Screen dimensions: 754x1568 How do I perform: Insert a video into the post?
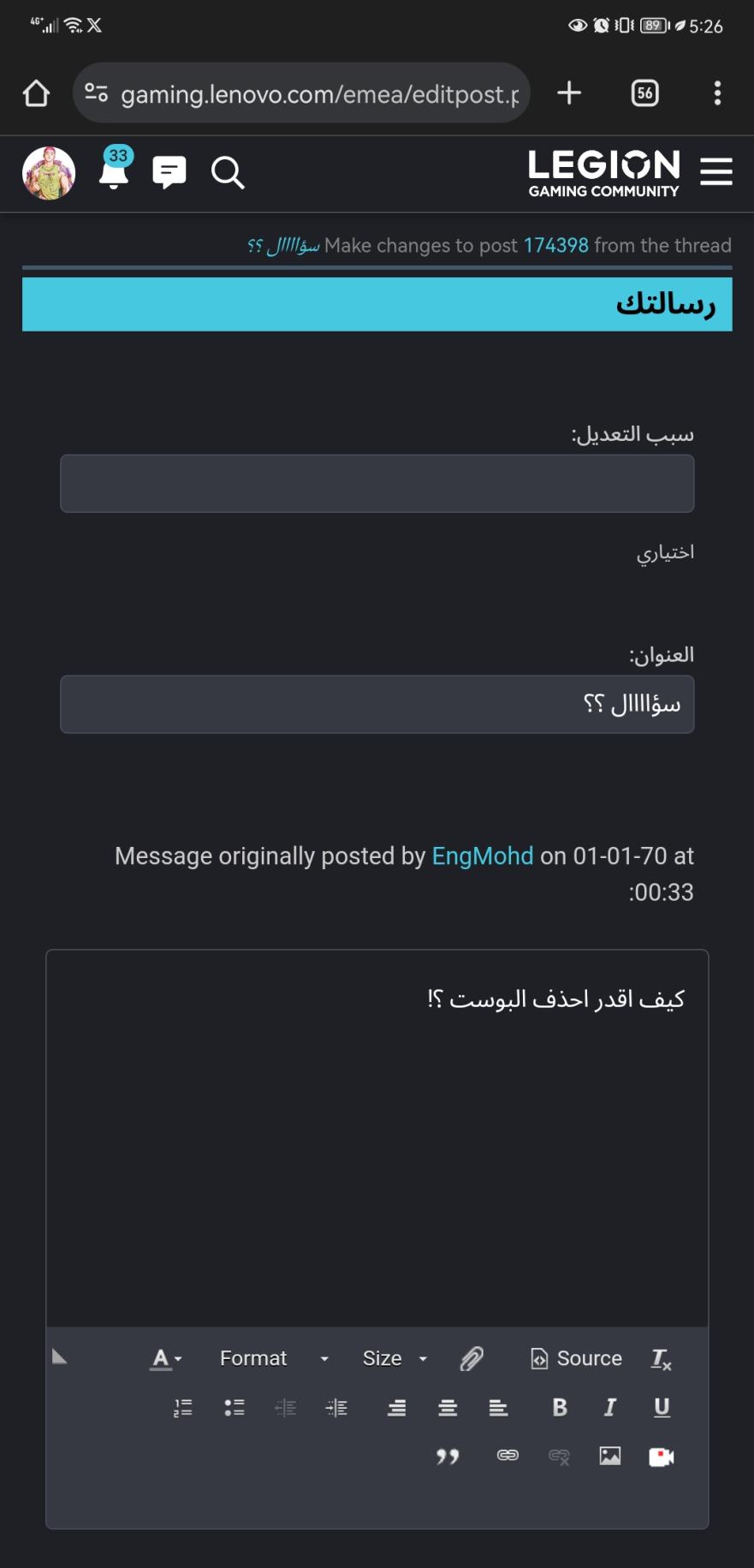point(661,1457)
